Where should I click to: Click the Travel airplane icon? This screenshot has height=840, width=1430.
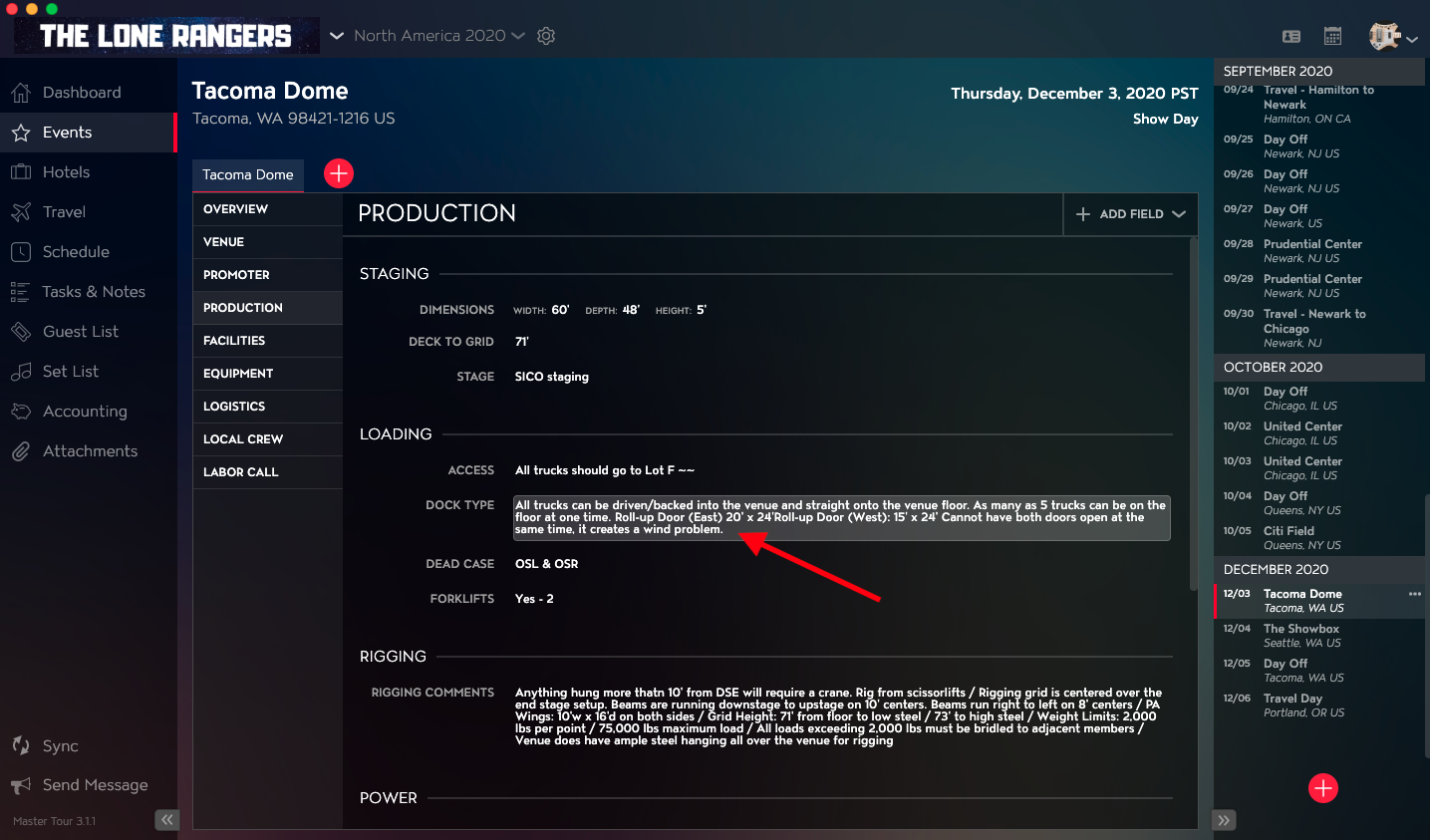point(21,212)
